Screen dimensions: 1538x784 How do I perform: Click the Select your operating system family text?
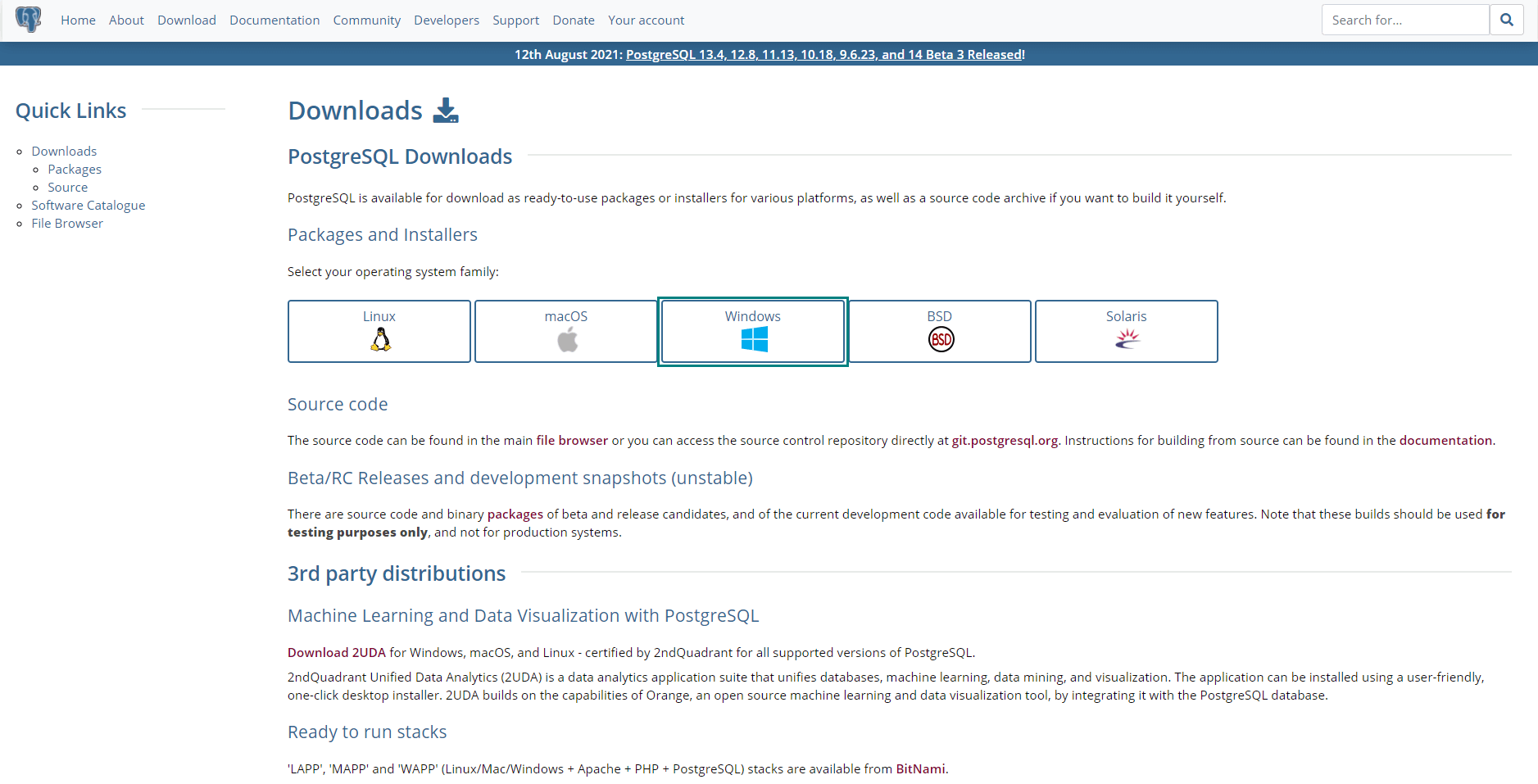point(393,272)
